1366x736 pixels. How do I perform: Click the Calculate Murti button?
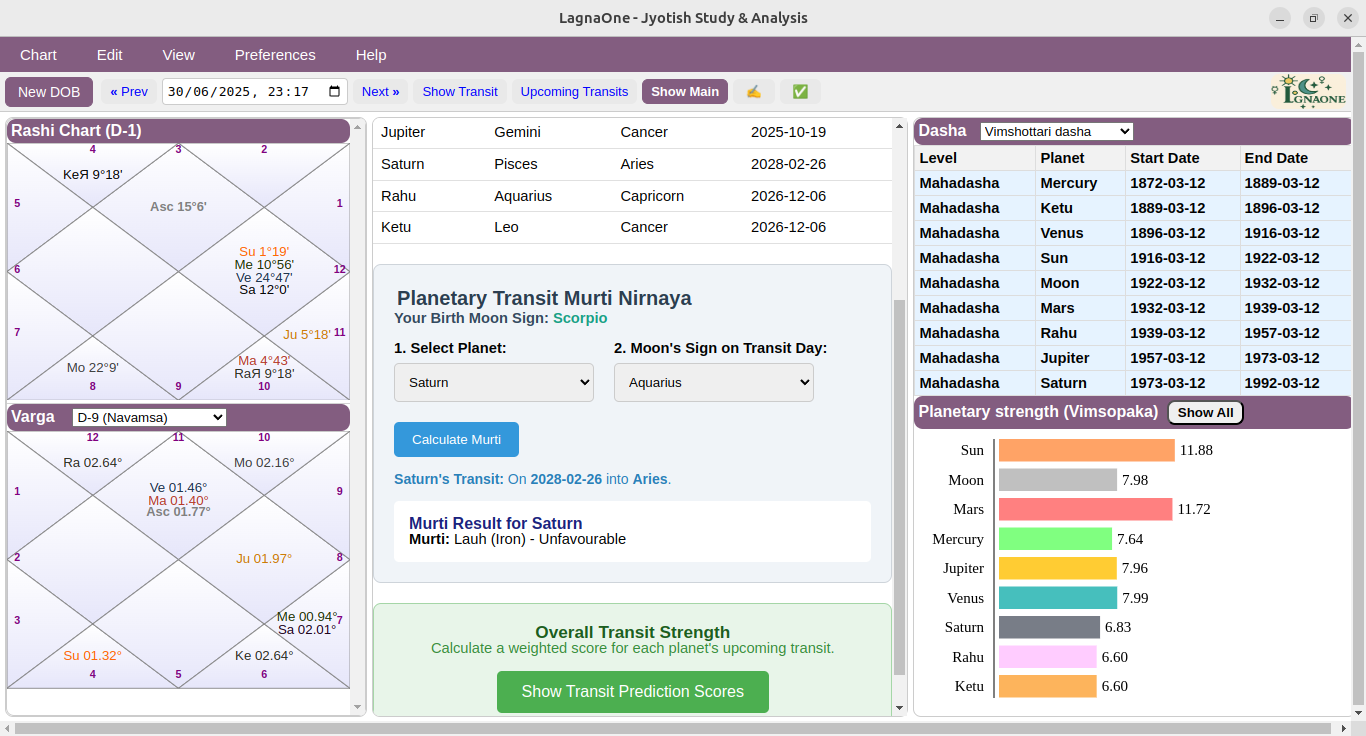click(456, 440)
